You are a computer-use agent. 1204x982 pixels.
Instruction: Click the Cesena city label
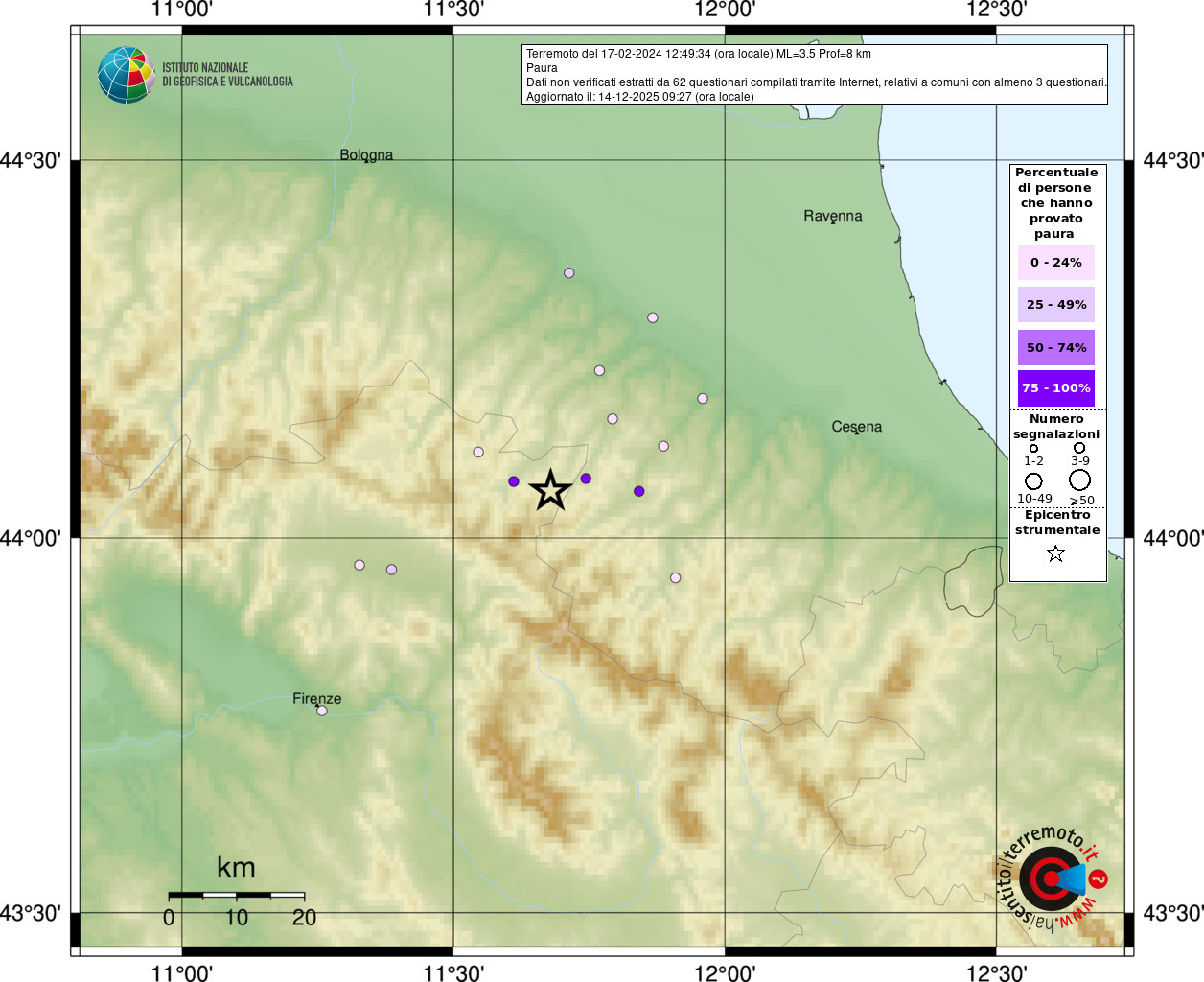(x=857, y=427)
